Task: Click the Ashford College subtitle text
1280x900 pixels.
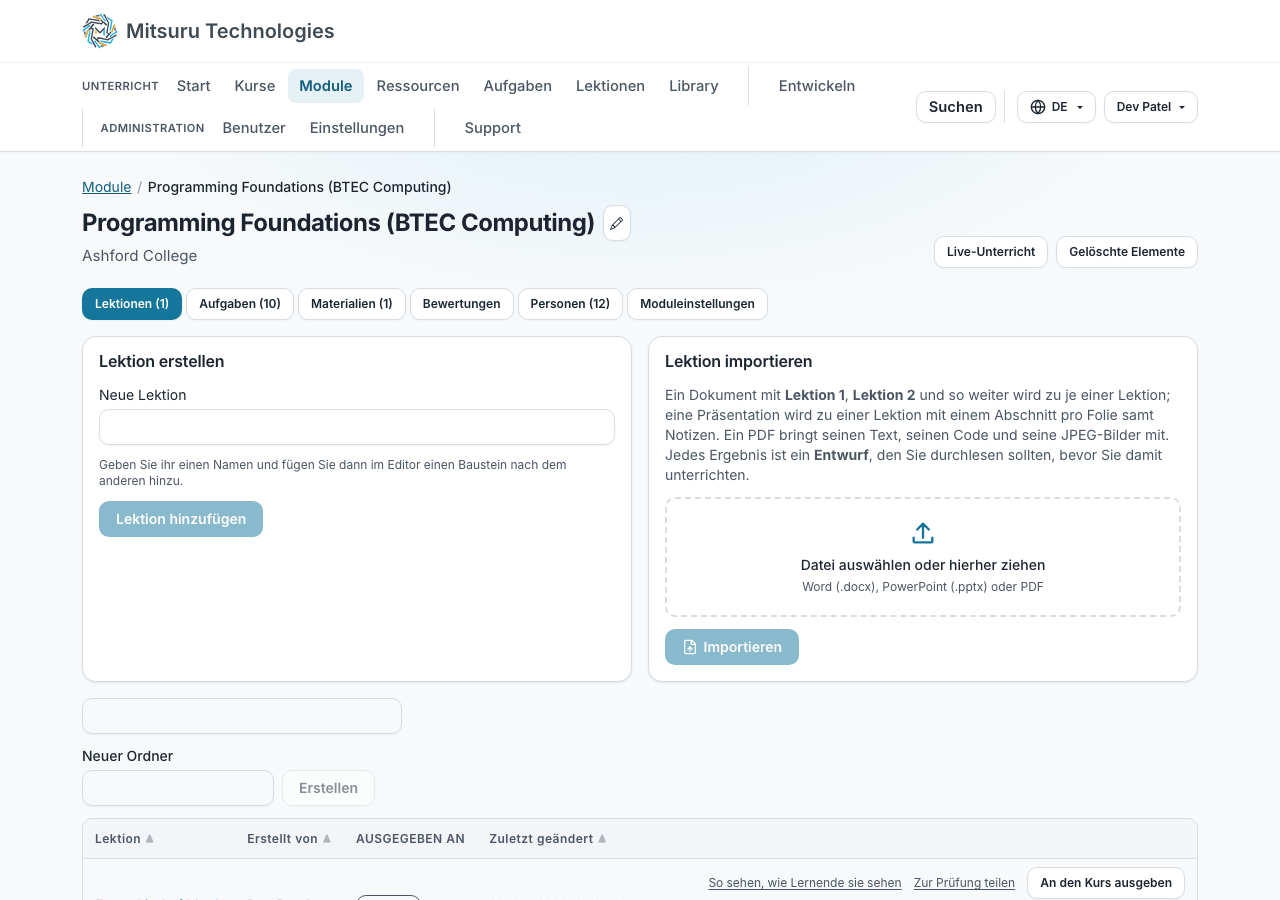Action: 140,256
